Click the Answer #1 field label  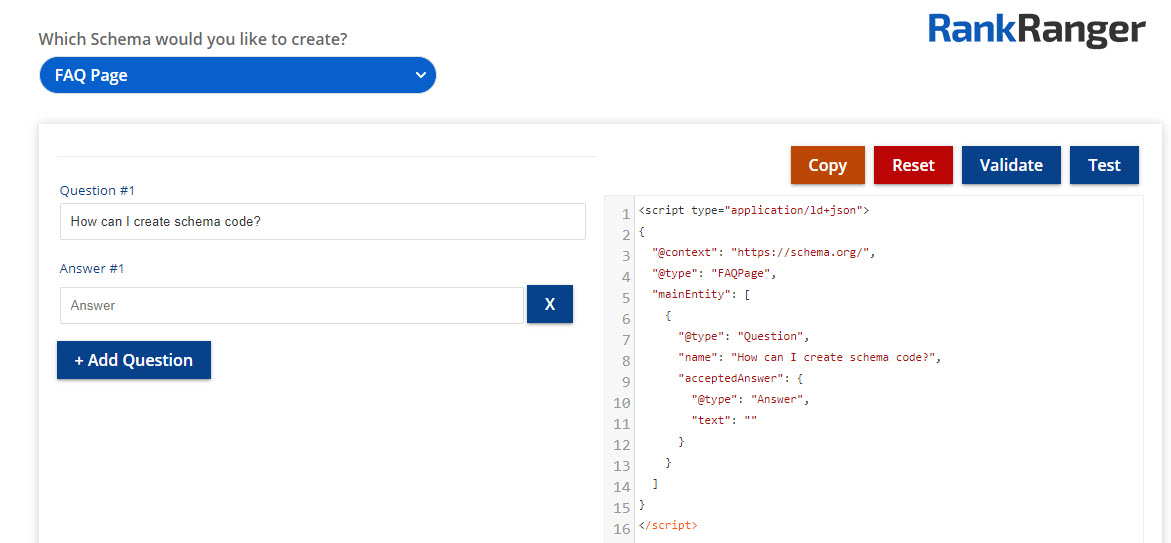tap(92, 268)
